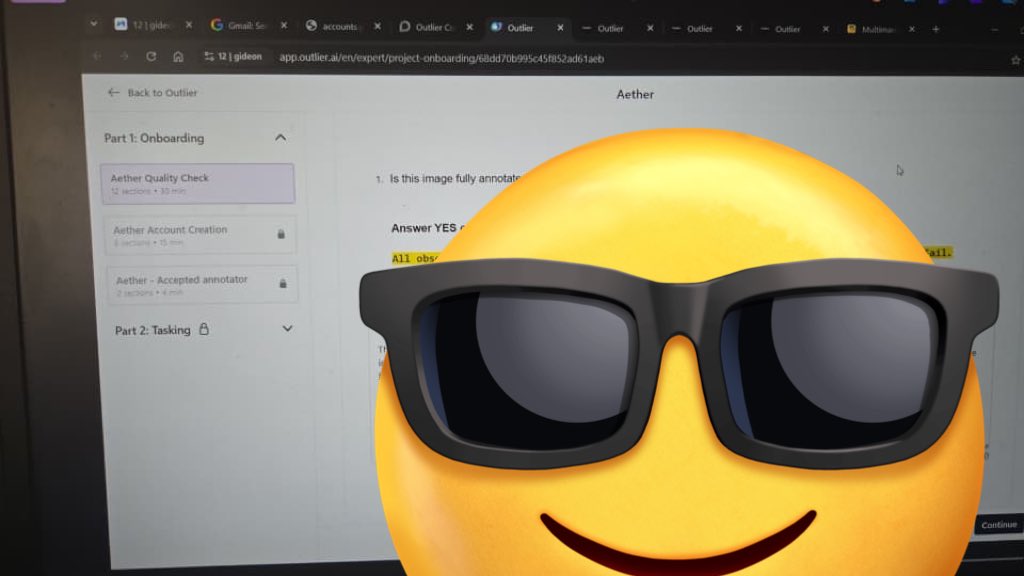Reload the page

pos(151,56)
